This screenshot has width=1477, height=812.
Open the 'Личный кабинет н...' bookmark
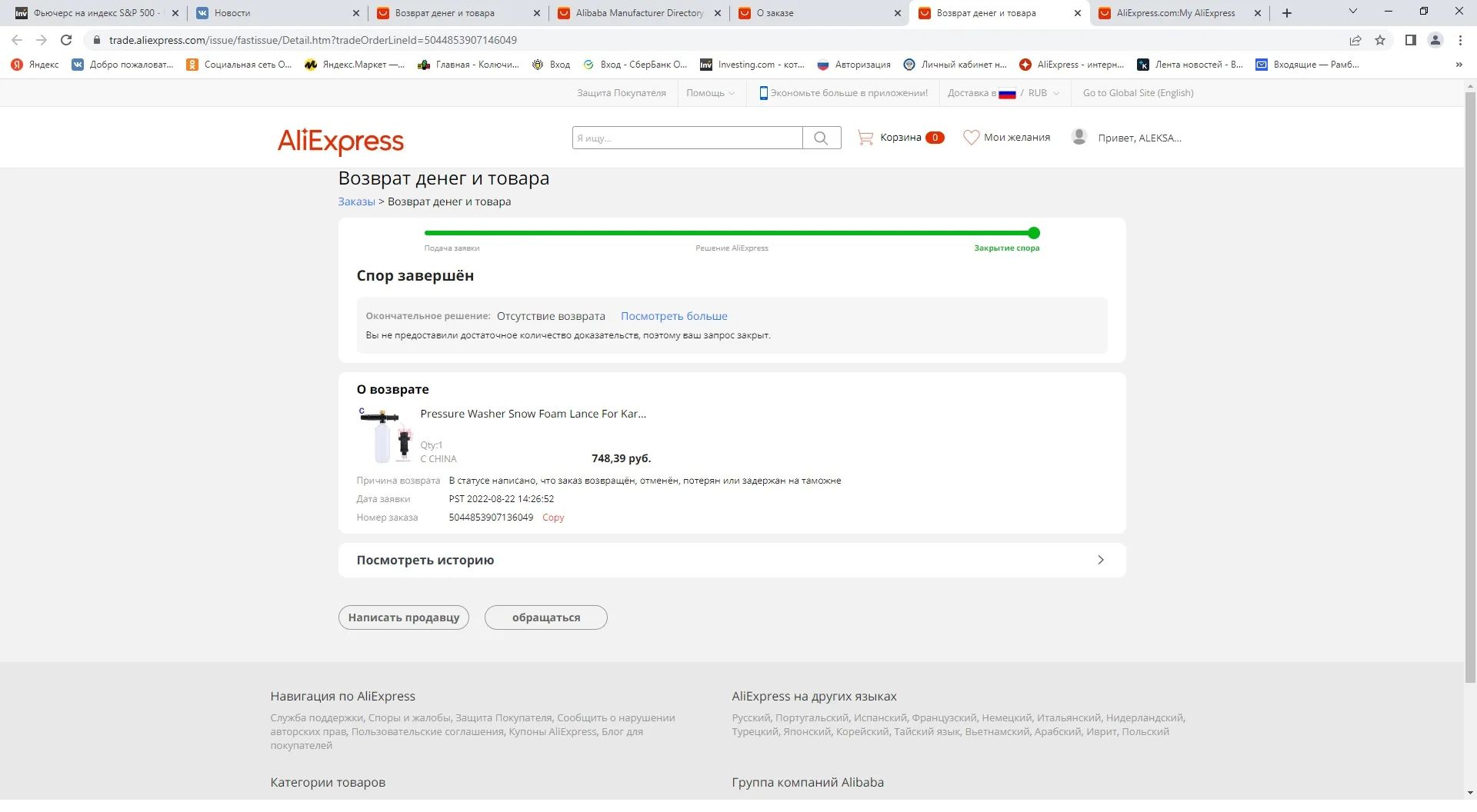click(x=955, y=65)
